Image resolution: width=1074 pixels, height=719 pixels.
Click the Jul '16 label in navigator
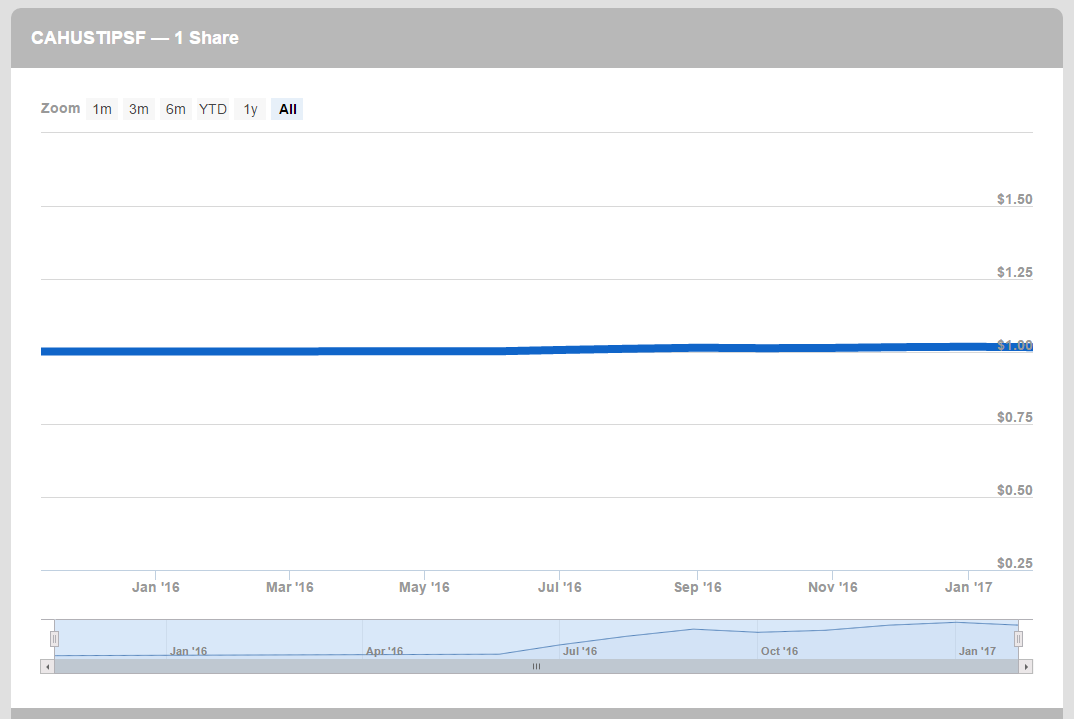click(x=579, y=651)
